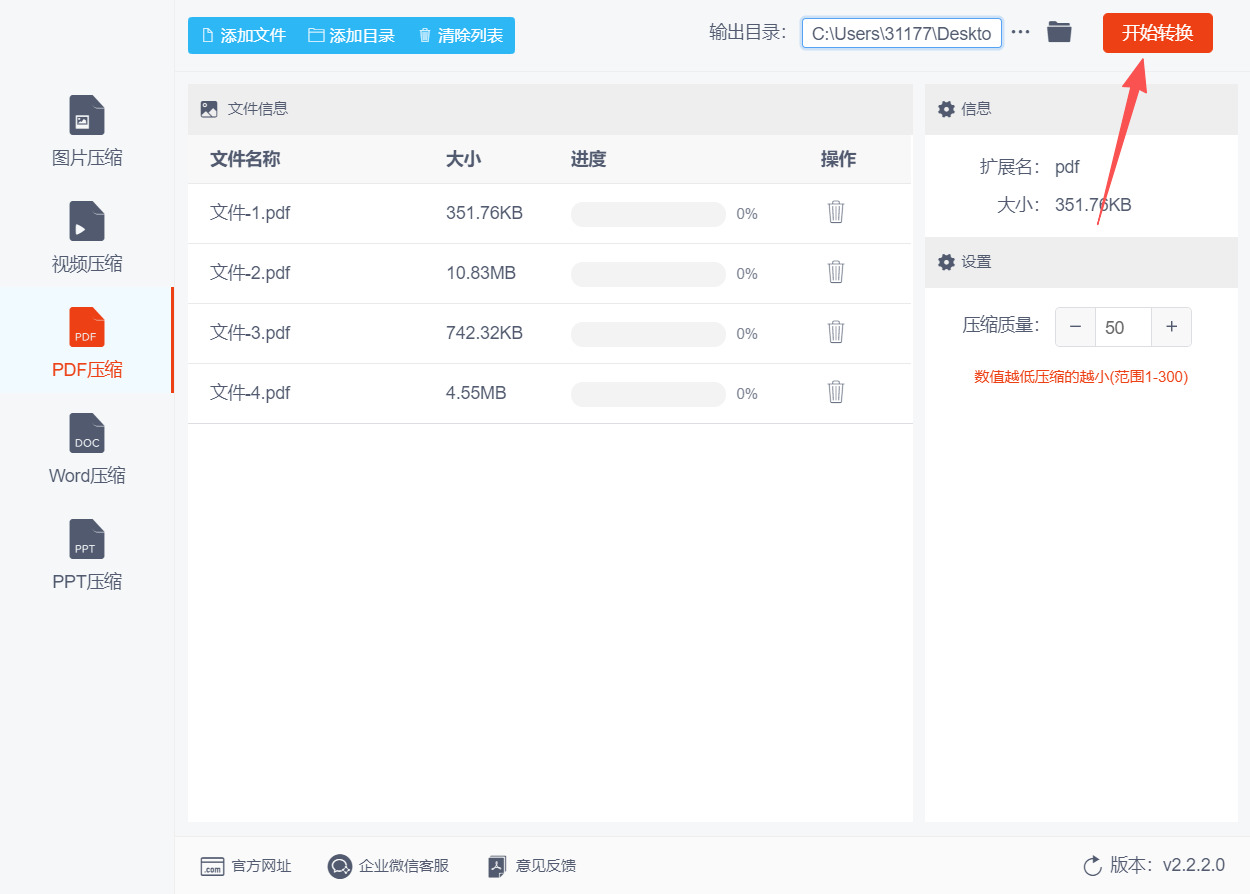This screenshot has width=1250, height=894.
Task: Select the PDF压缩 sidebar icon
Action: click(x=87, y=327)
